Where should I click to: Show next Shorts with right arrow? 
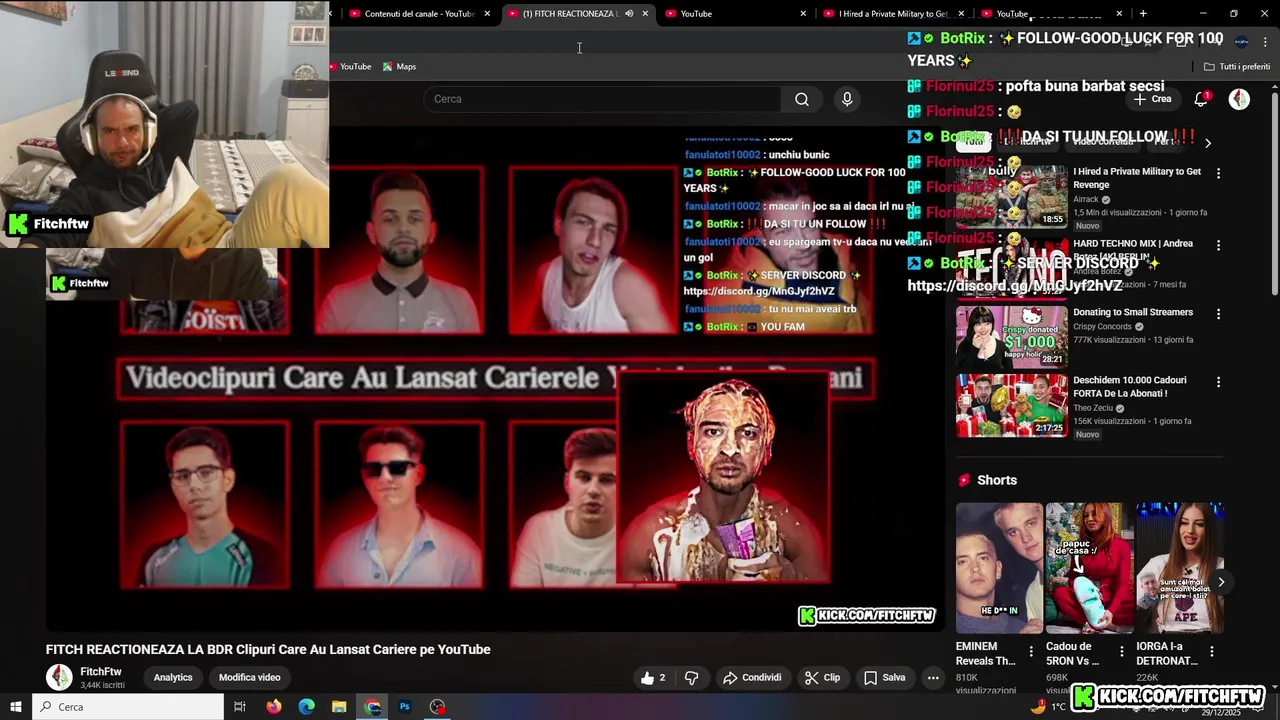point(1220,582)
